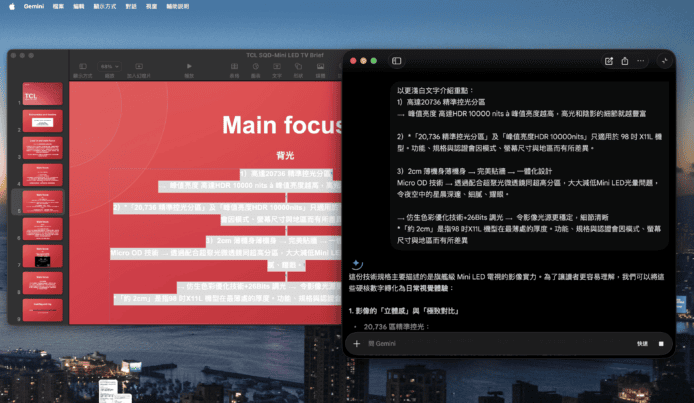Open the zoom percentage dropdown in Keynote
The height and width of the screenshot is (403, 694).
tap(109, 66)
